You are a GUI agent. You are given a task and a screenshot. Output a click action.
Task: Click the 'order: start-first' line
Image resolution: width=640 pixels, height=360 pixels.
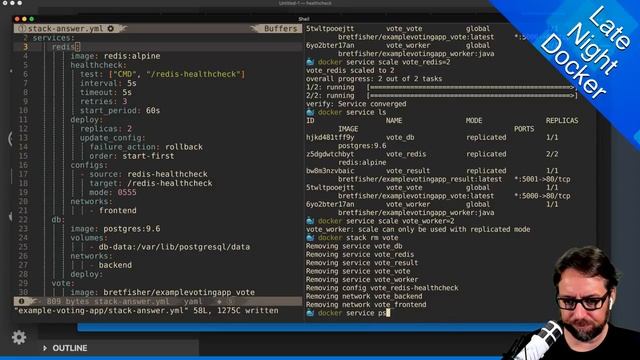tap(132, 156)
